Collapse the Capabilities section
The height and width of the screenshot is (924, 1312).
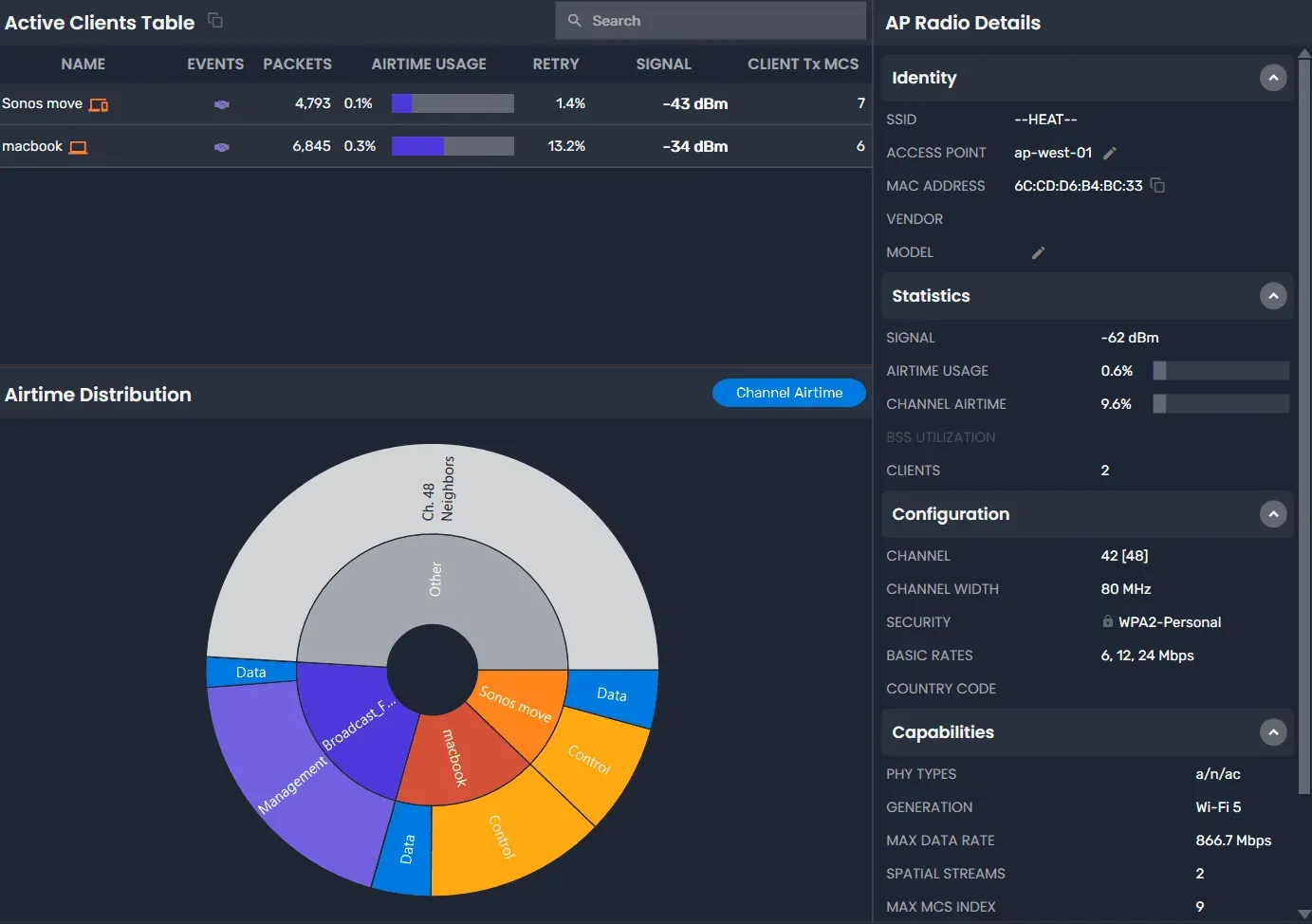point(1273,732)
